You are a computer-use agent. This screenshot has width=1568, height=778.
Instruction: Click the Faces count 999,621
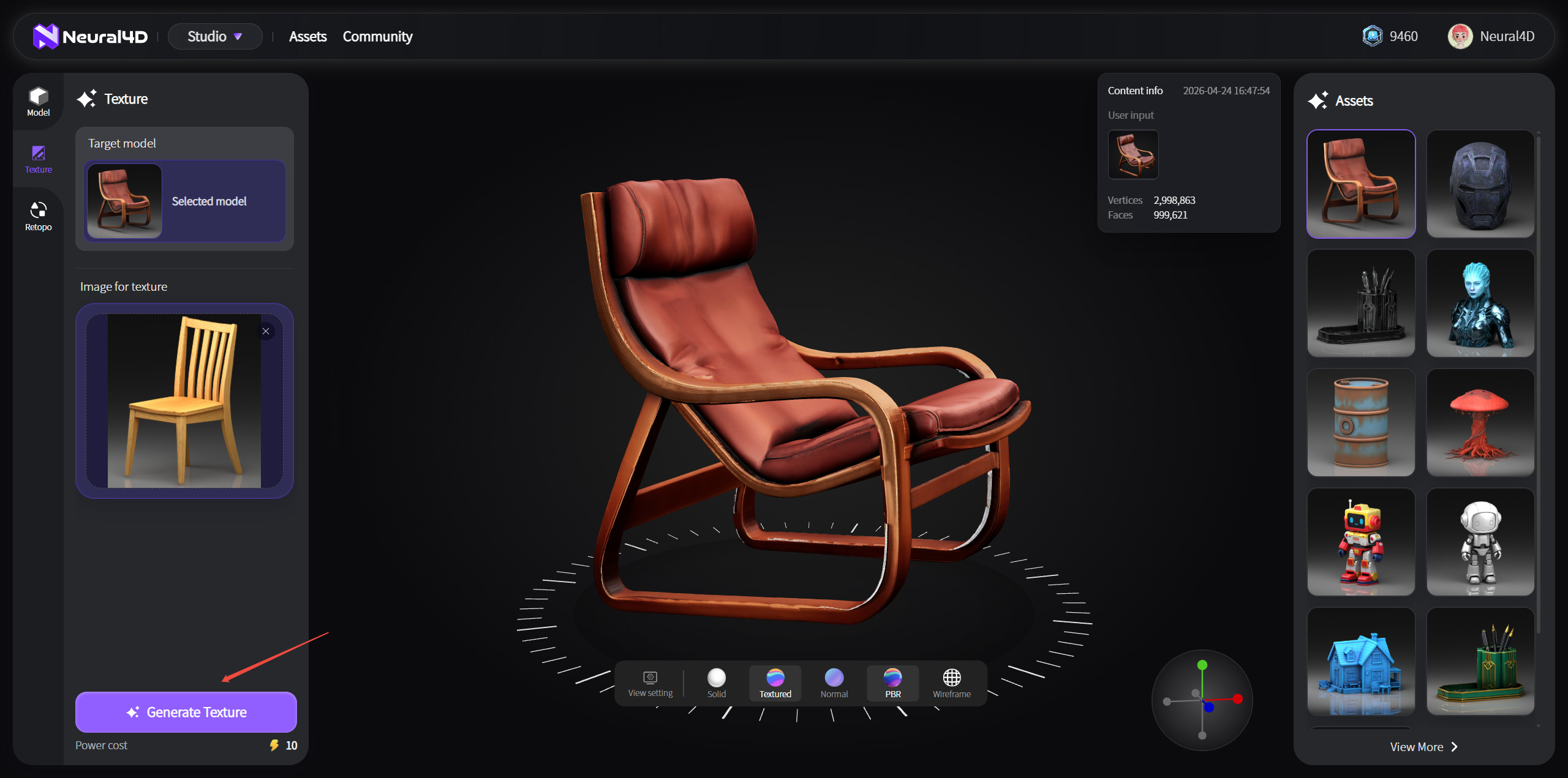[1170, 215]
